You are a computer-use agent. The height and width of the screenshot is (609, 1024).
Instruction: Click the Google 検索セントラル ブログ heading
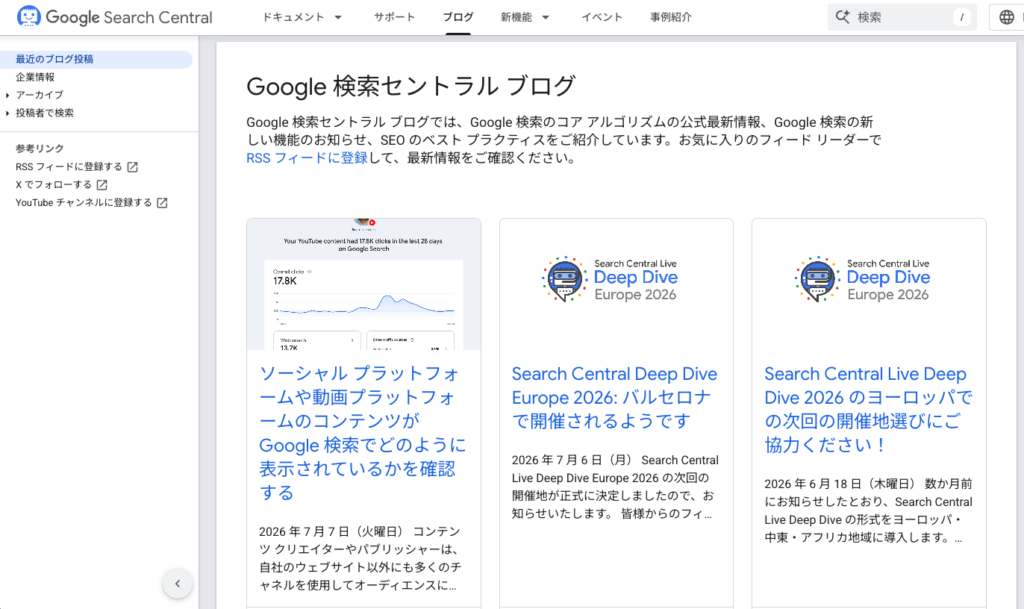click(411, 86)
